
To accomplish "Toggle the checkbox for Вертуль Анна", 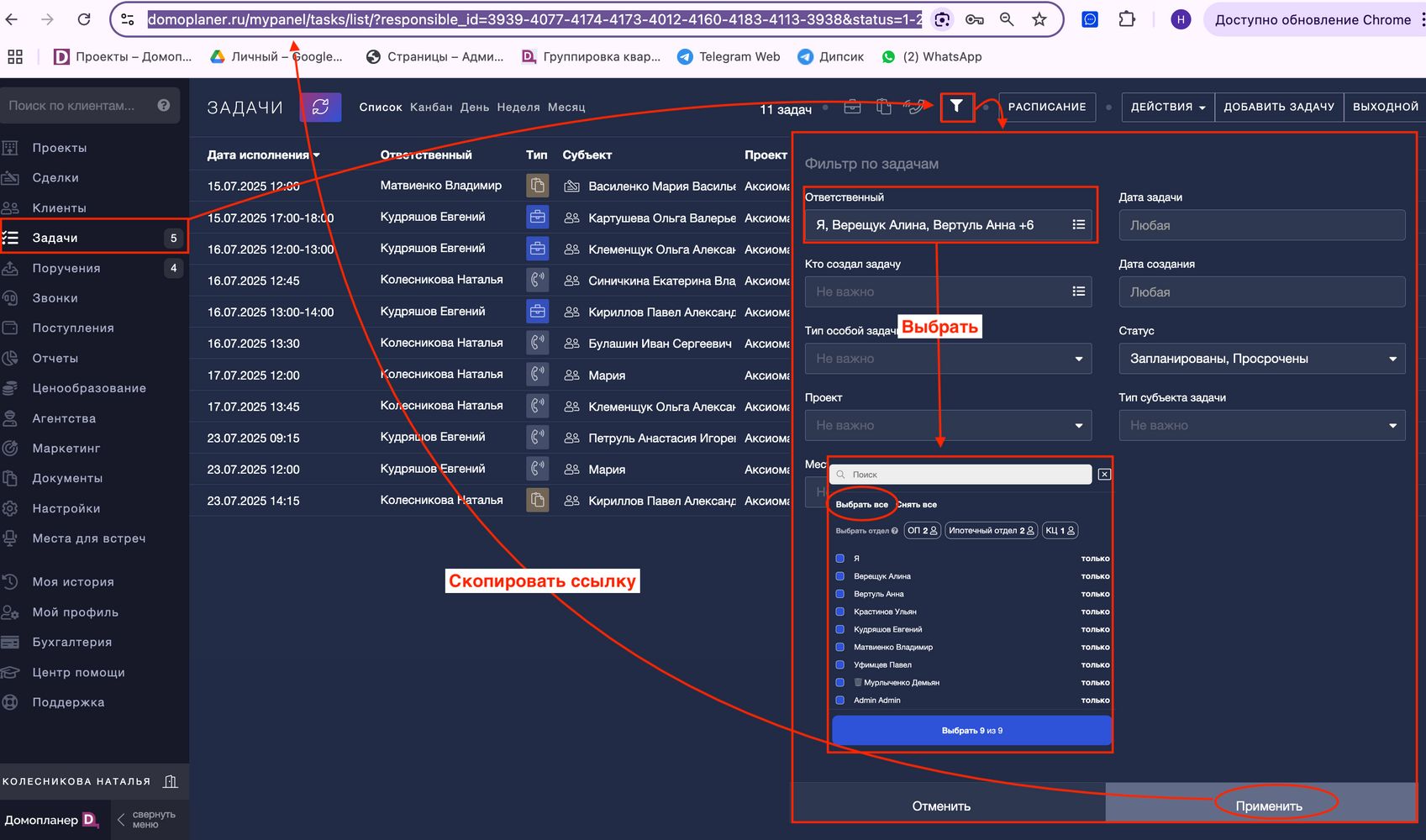I will click(x=839, y=594).
